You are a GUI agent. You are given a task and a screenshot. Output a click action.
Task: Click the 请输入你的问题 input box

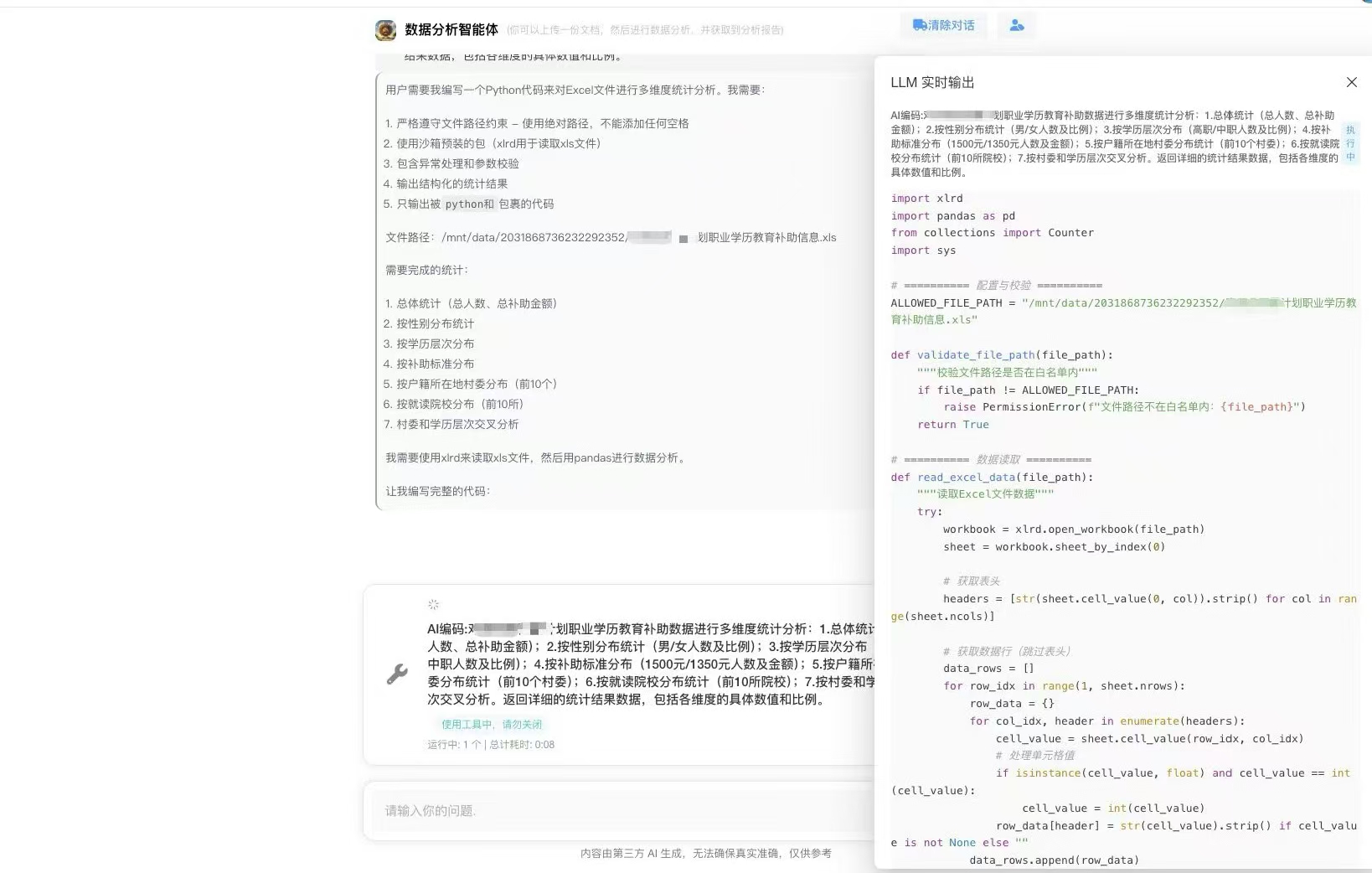coord(620,811)
